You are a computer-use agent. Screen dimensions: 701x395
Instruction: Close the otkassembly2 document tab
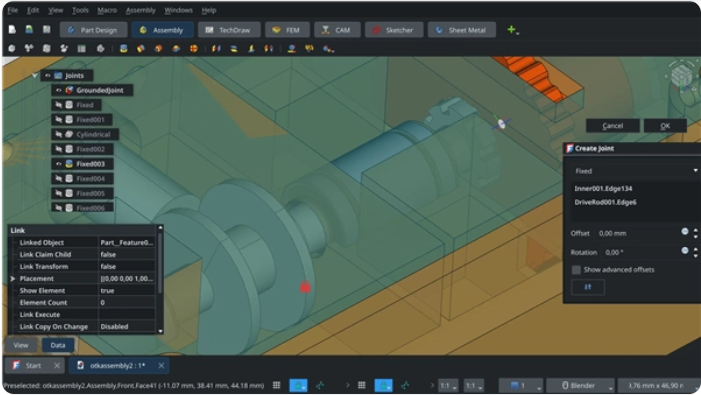click(x=161, y=366)
